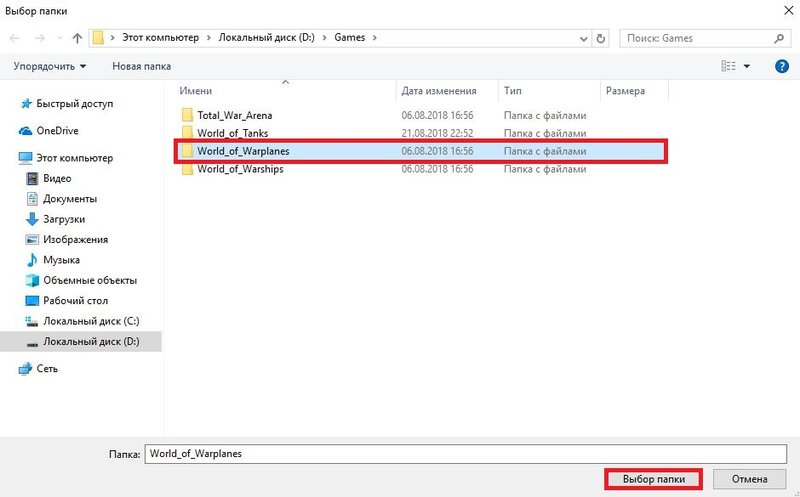This screenshot has height=497, width=800.
Task: Refresh the Games folder listing
Action: pos(601,38)
